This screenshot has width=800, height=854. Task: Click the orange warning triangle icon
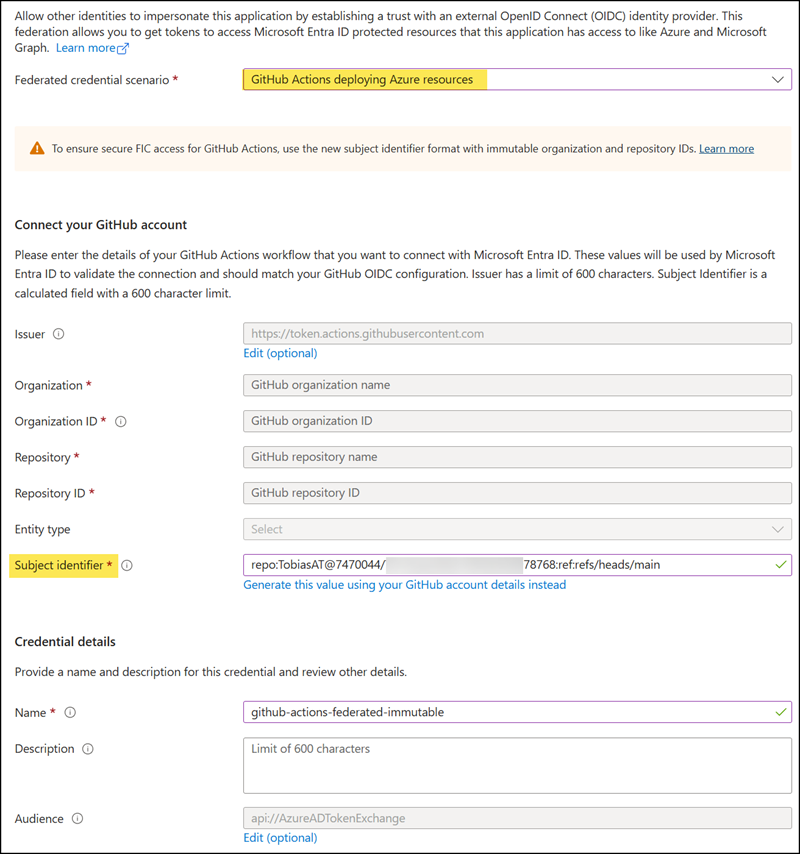(x=37, y=148)
